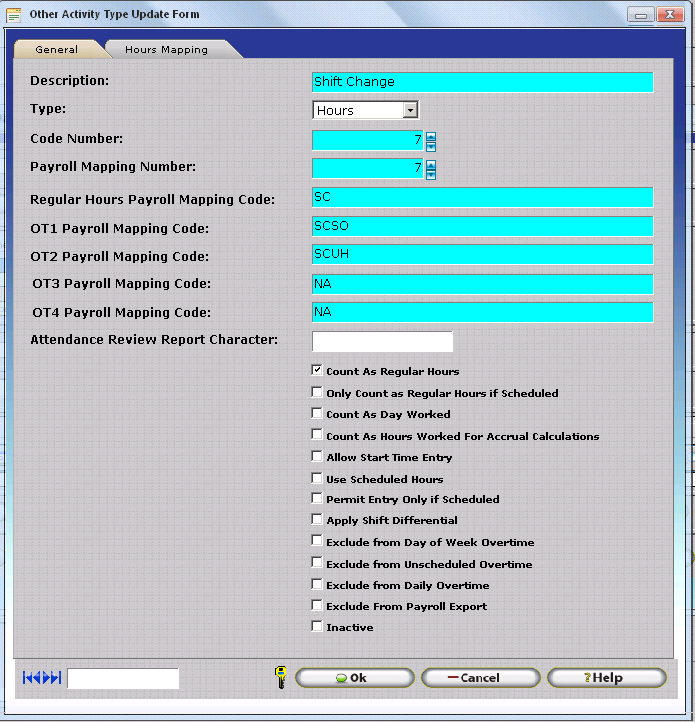Decrease Payroll Mapping Number with down arrow

[x=431, y=174]
